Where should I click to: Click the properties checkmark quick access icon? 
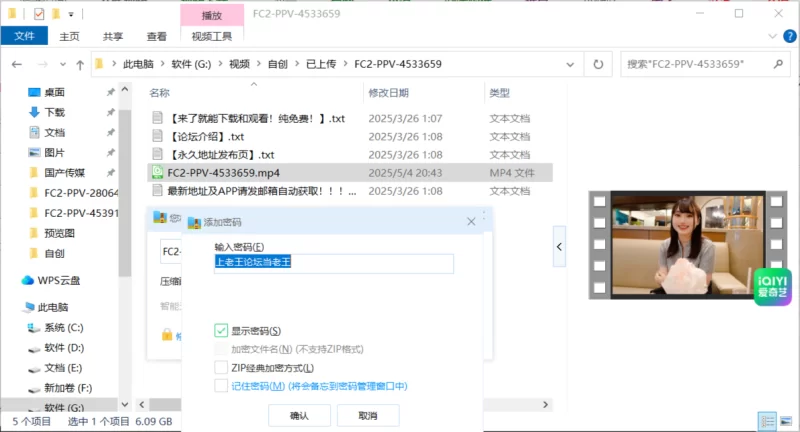coord(39,14)
